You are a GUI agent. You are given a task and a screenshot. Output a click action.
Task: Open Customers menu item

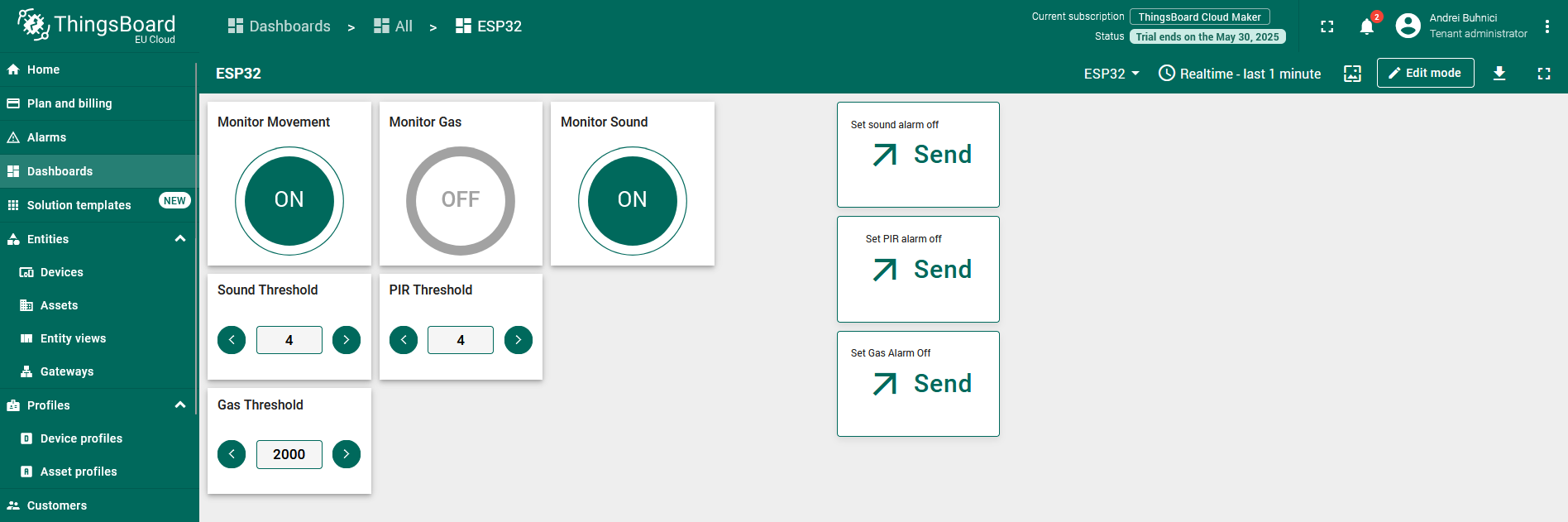coord(99,505)
